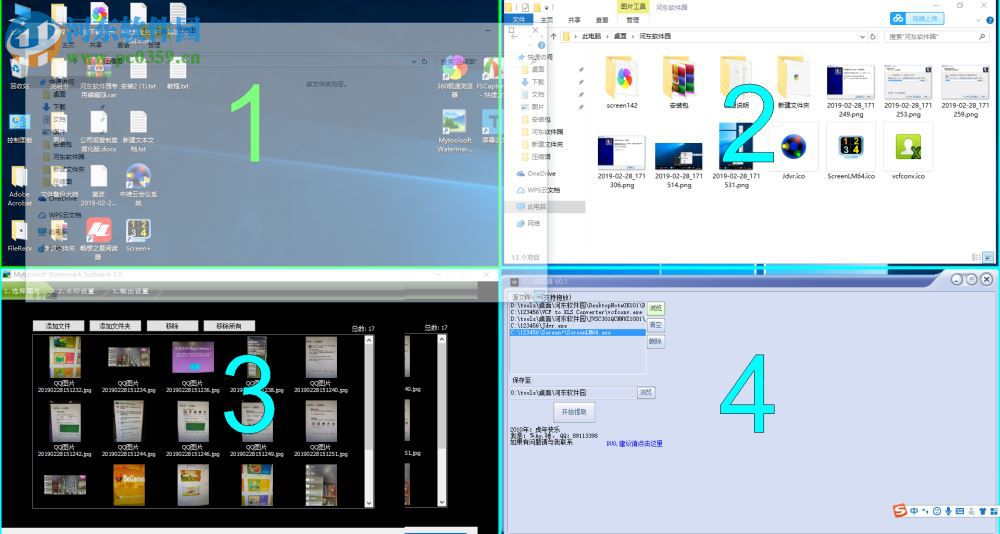Image resolution: width=1000 pixels, height=534 pixels.
Task: Click 删除 button in icon extractor
Action: coord(656,341)
